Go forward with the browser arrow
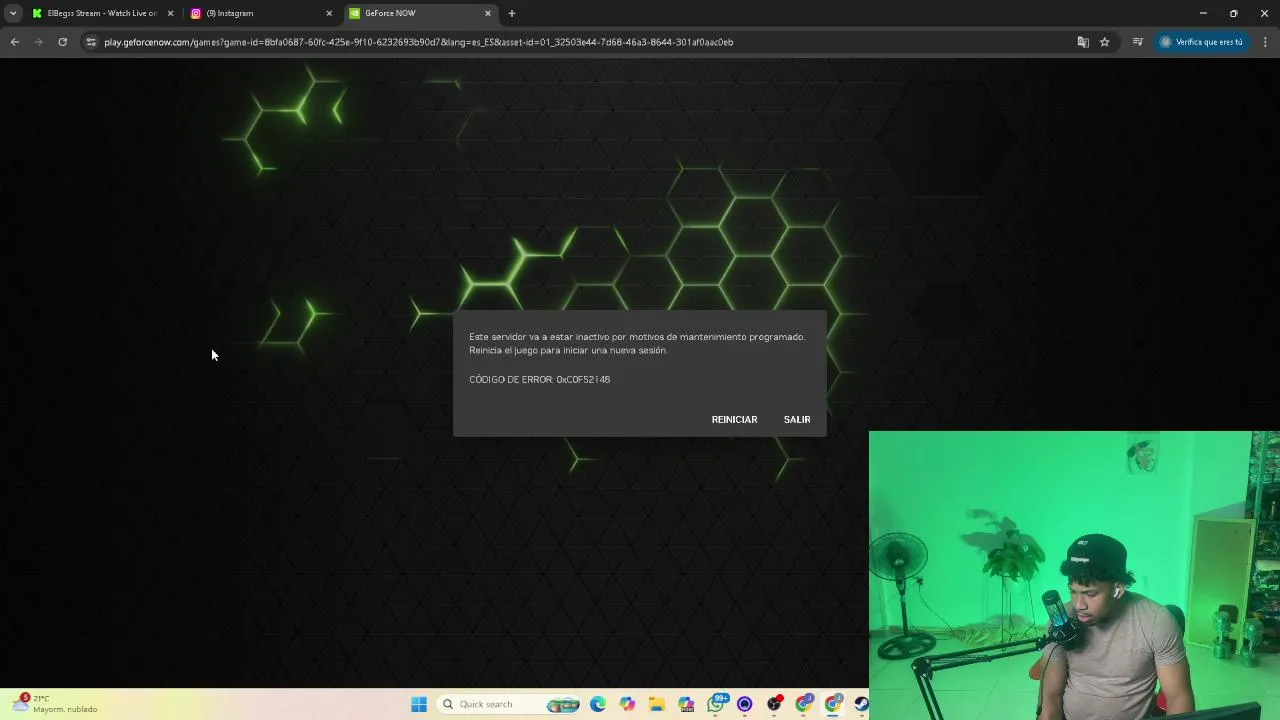Screen dimensions: 1280x720 point(38,42)
